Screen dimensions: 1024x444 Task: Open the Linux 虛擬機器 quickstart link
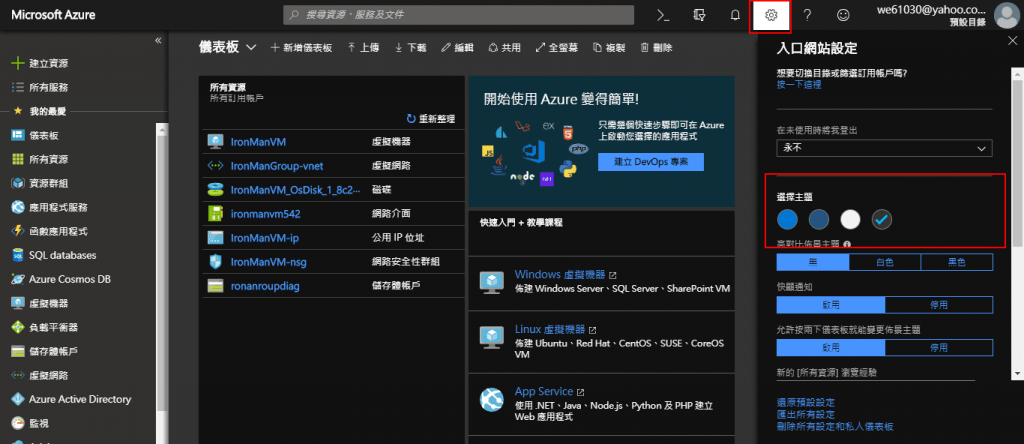(550, 329)
